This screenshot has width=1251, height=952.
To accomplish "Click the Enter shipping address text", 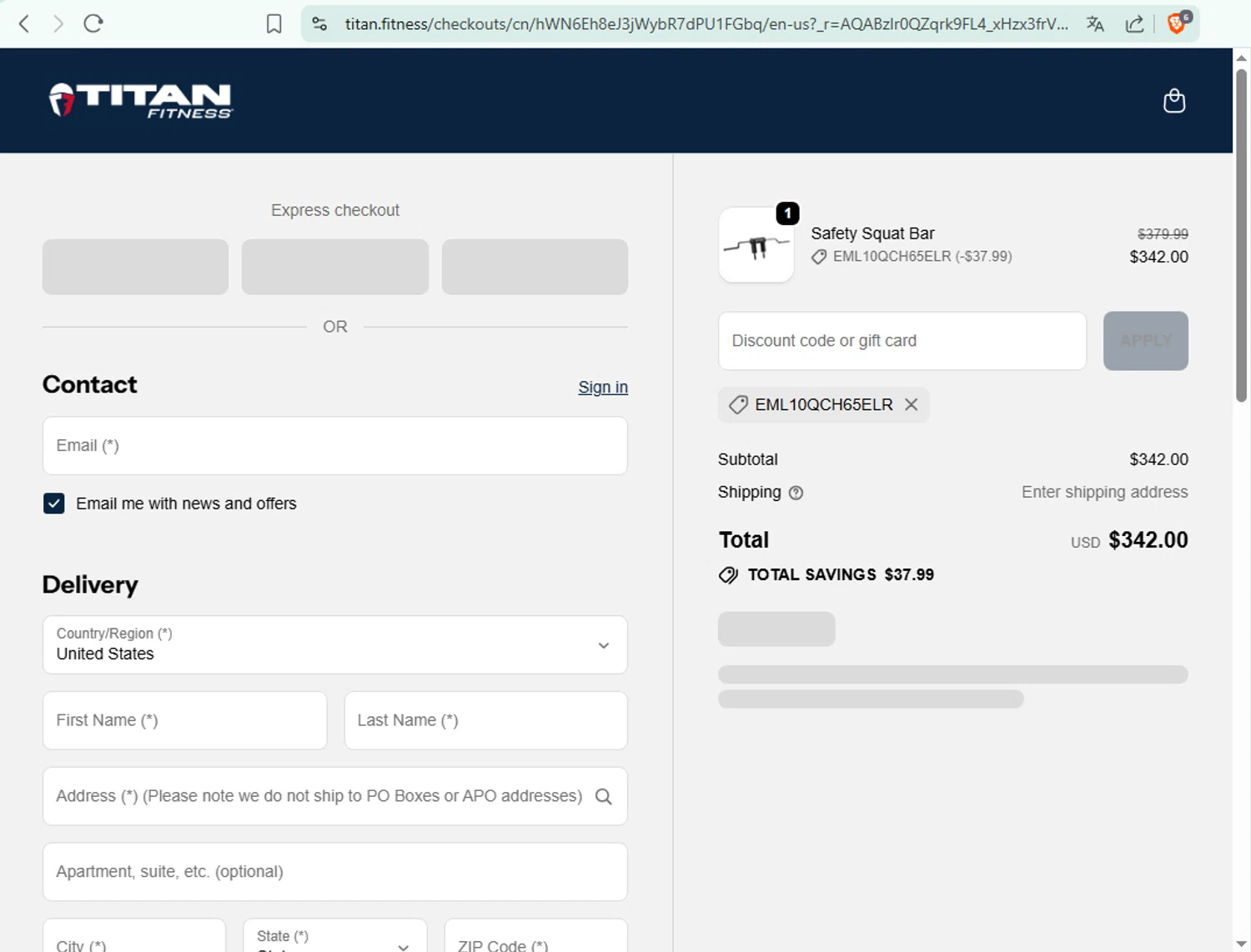I will (1105, 493).
